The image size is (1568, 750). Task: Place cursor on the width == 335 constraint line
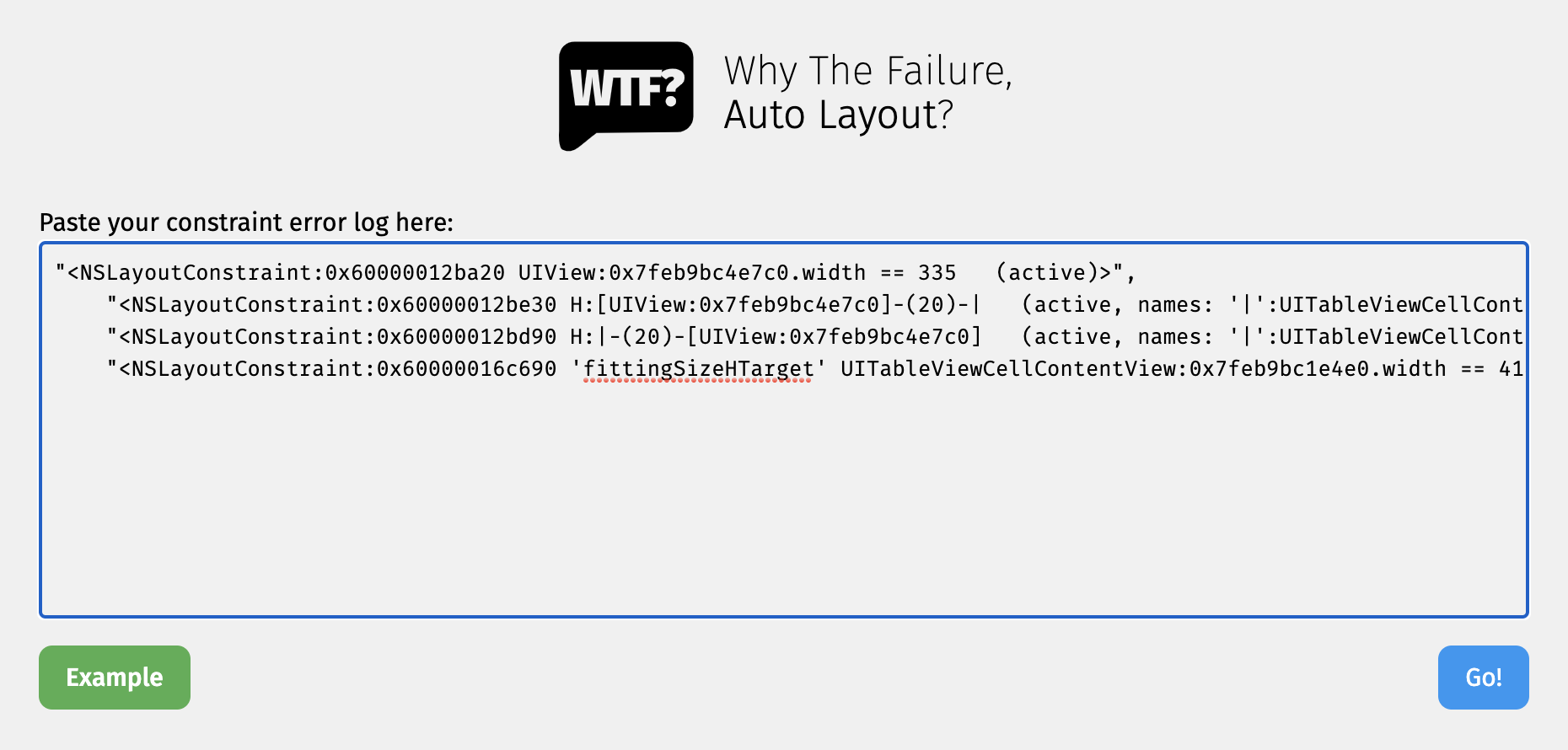point(596,273)
